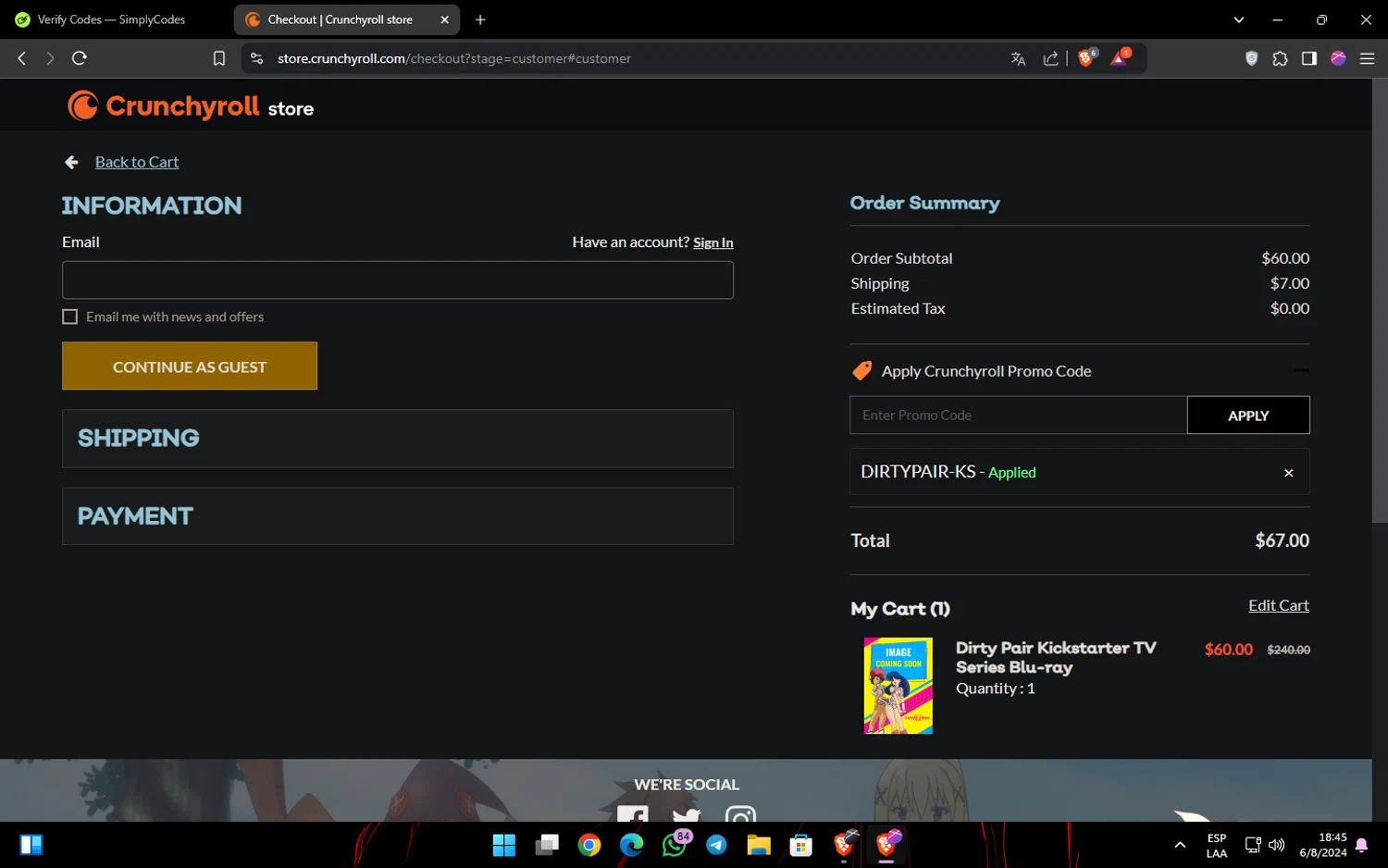Click the Dirty Pair Blu-ray thumbnail
This screenshot has width=1388, height=868.
[x=898, y=686]
